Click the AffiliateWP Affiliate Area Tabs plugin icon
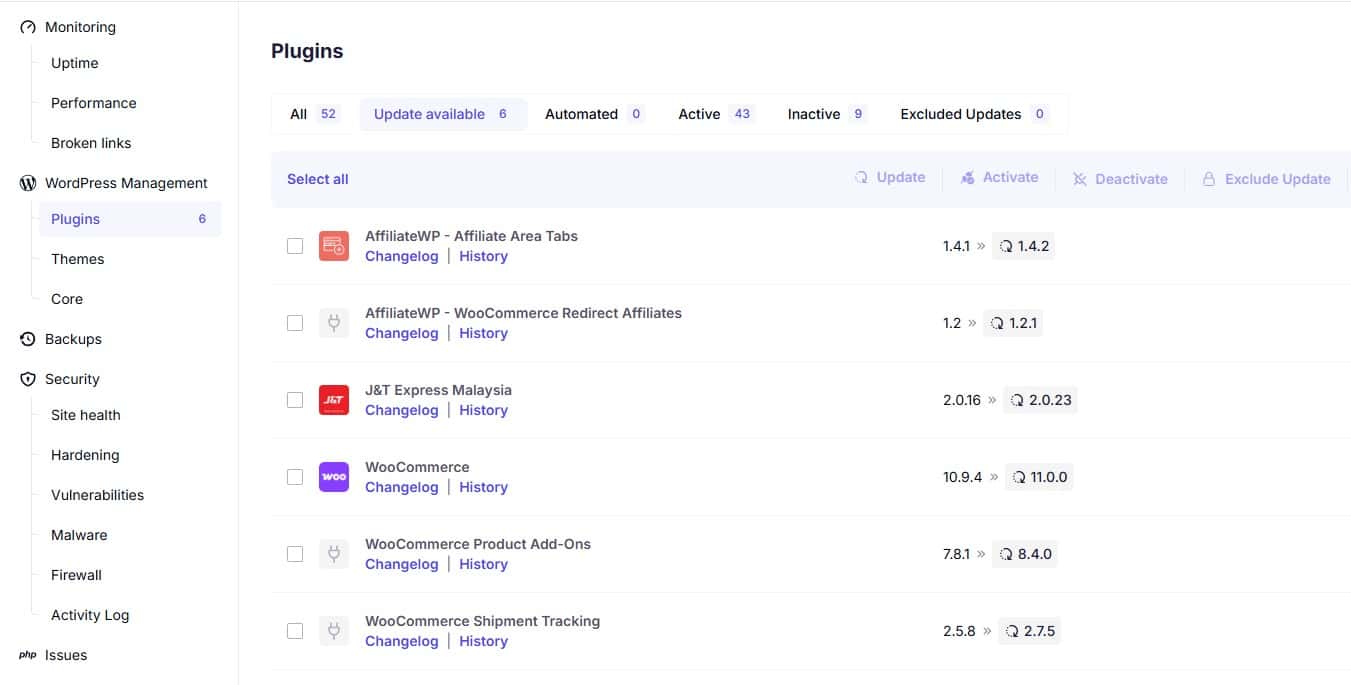Screen dimensions: 1351x685 pos(334,246)
